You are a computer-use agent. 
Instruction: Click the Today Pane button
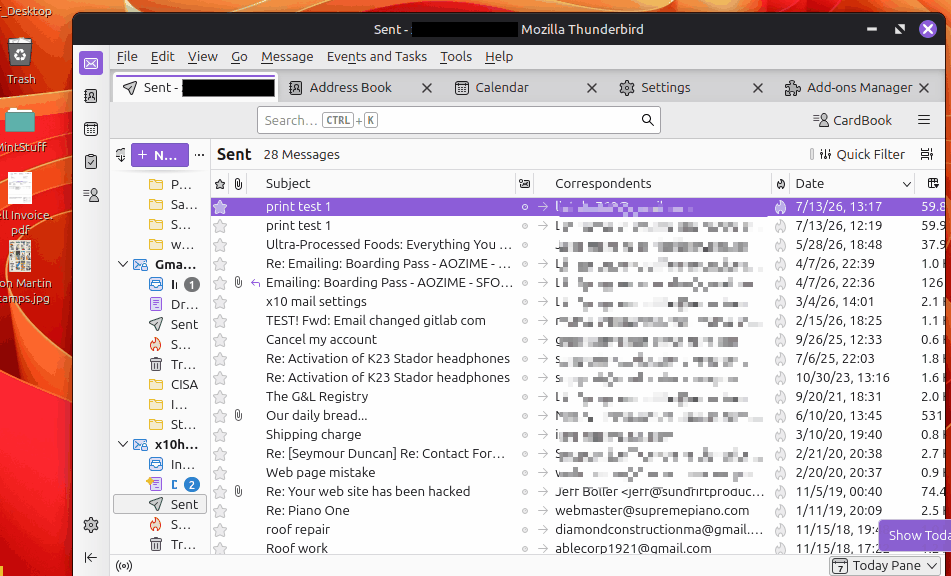885,566
